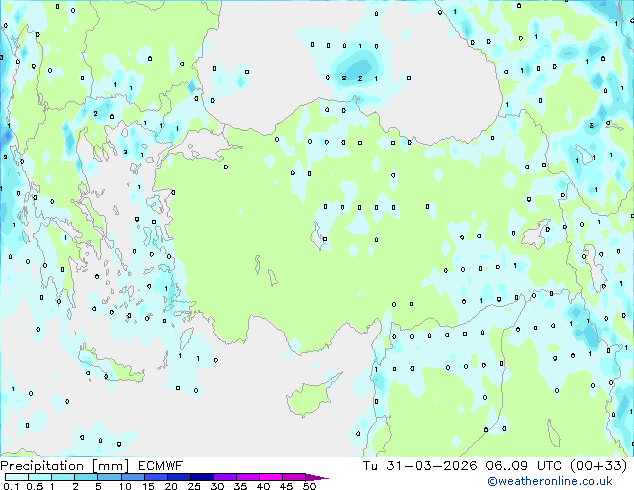Select the 2–5 mm legend swatch

[x=86, y=477]
